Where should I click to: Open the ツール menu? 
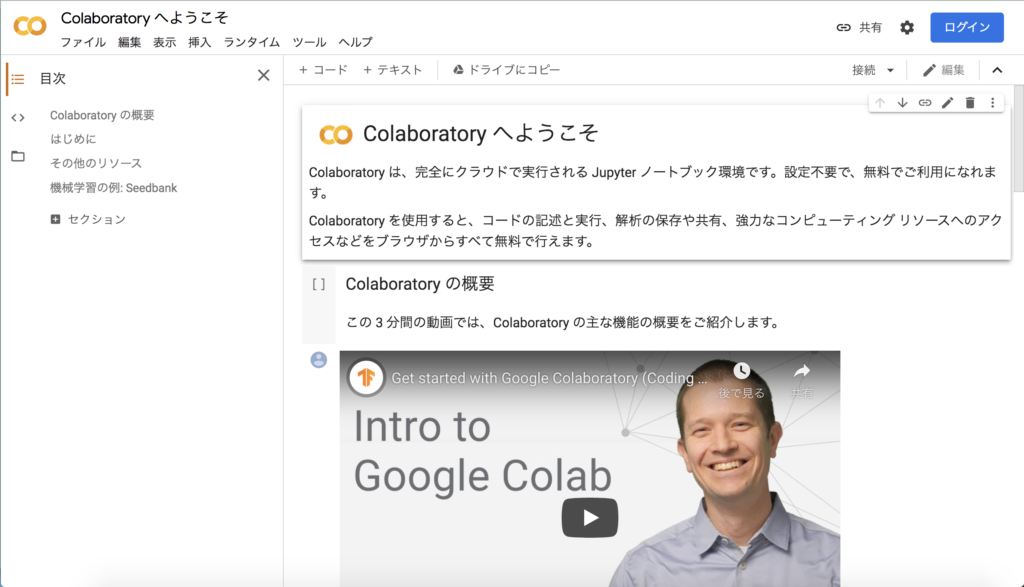tap(309, 42)
